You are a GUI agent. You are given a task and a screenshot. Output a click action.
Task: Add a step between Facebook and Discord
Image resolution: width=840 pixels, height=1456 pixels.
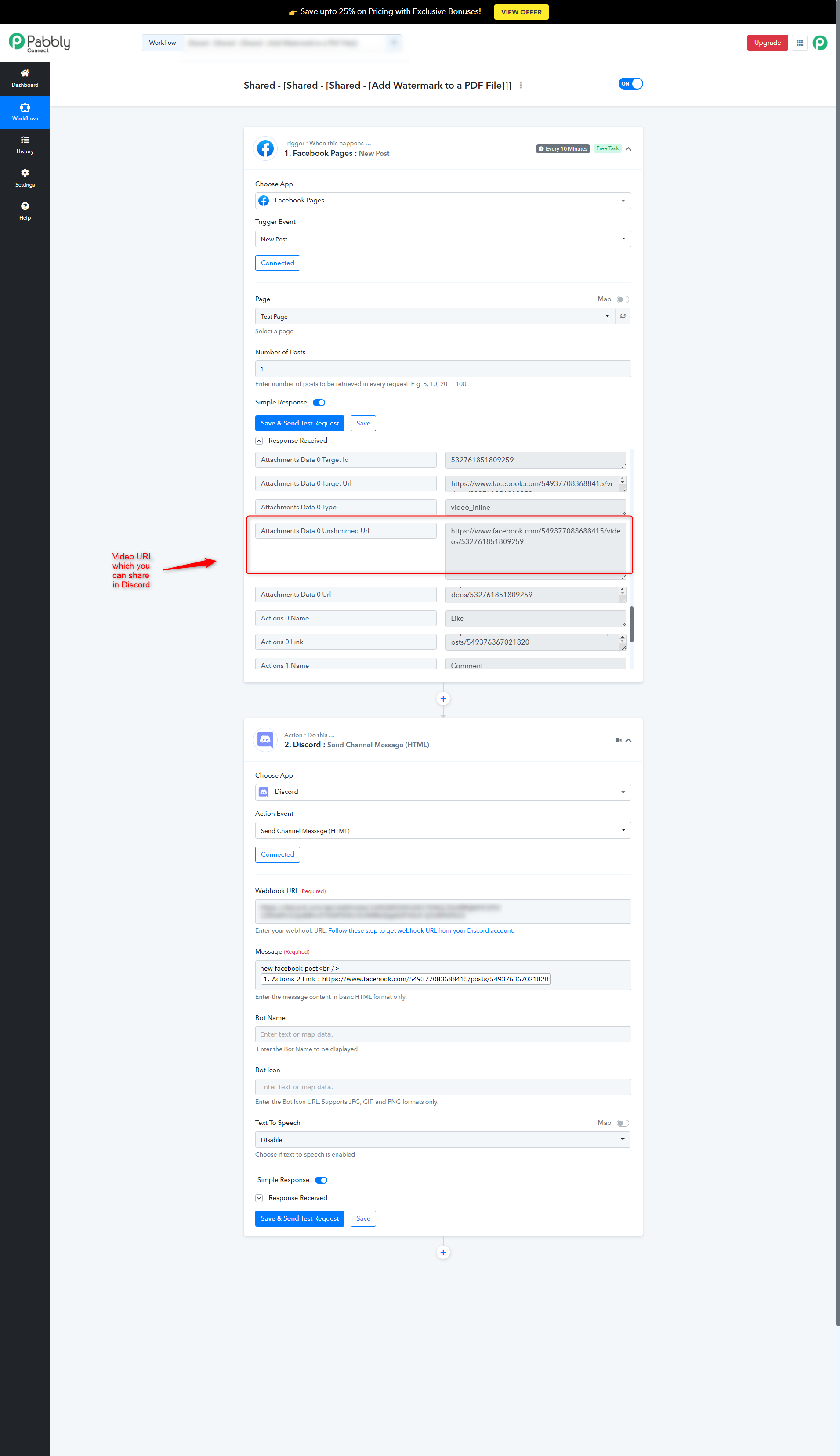(443, 699)
